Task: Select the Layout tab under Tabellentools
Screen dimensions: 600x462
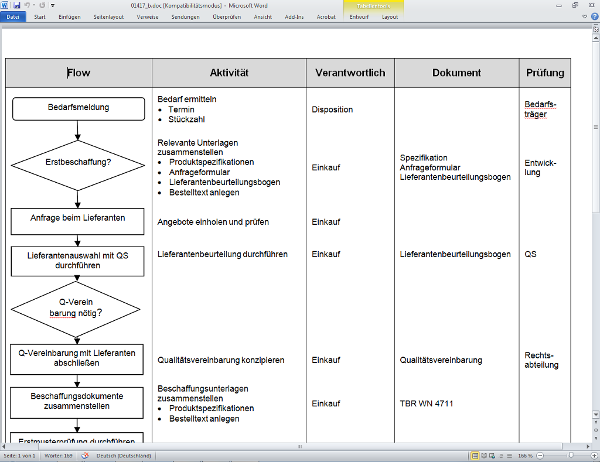Action: tap(391, 18)
